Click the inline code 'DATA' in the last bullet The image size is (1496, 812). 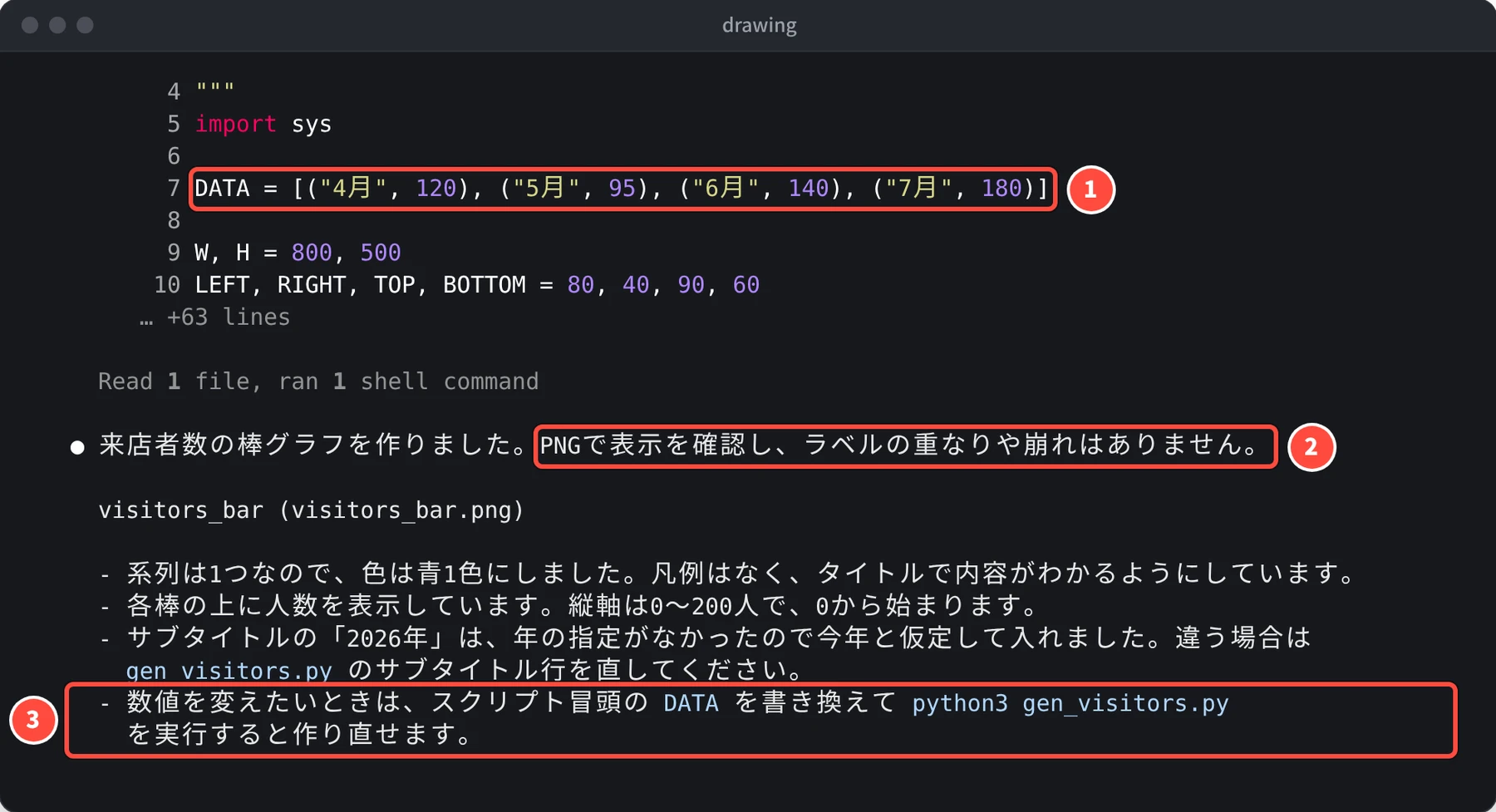click(x=691, y=703)
